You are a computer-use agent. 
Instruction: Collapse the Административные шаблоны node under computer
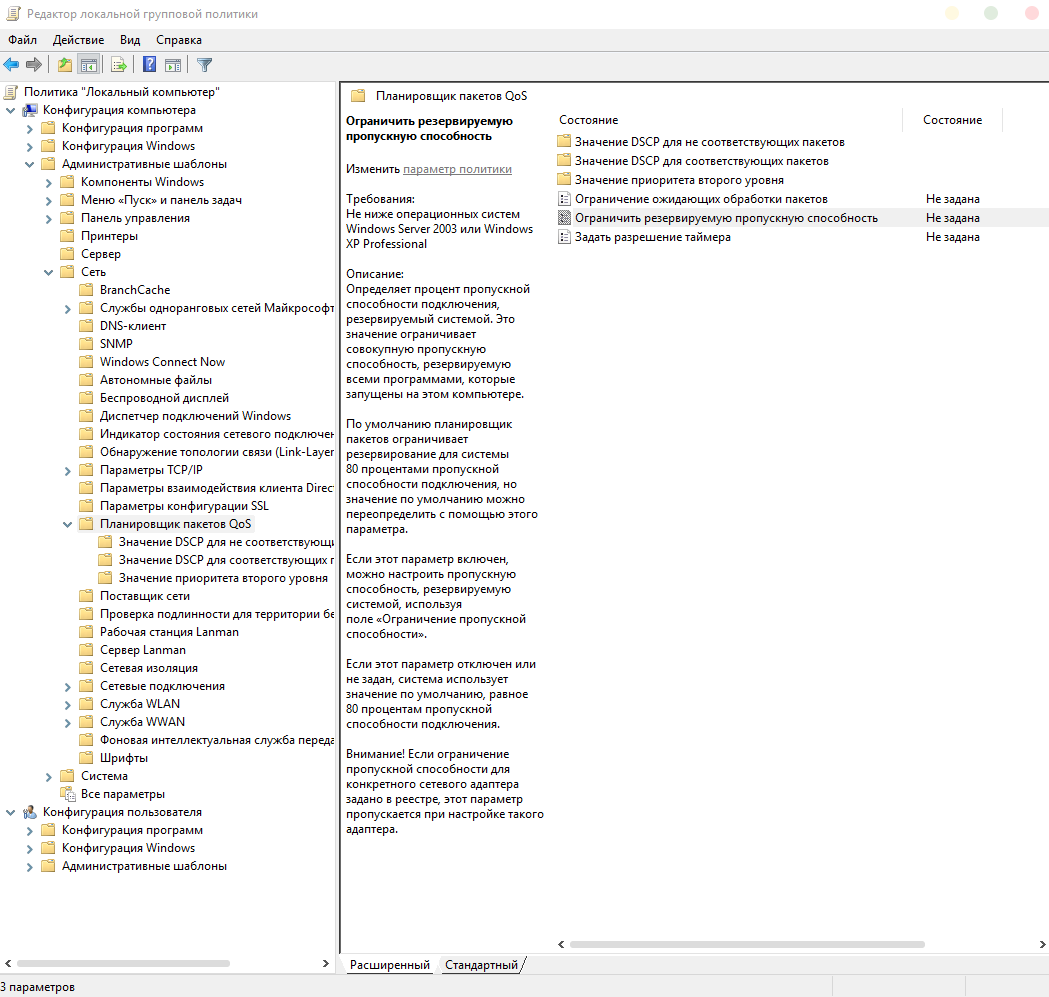coord(29,164)
